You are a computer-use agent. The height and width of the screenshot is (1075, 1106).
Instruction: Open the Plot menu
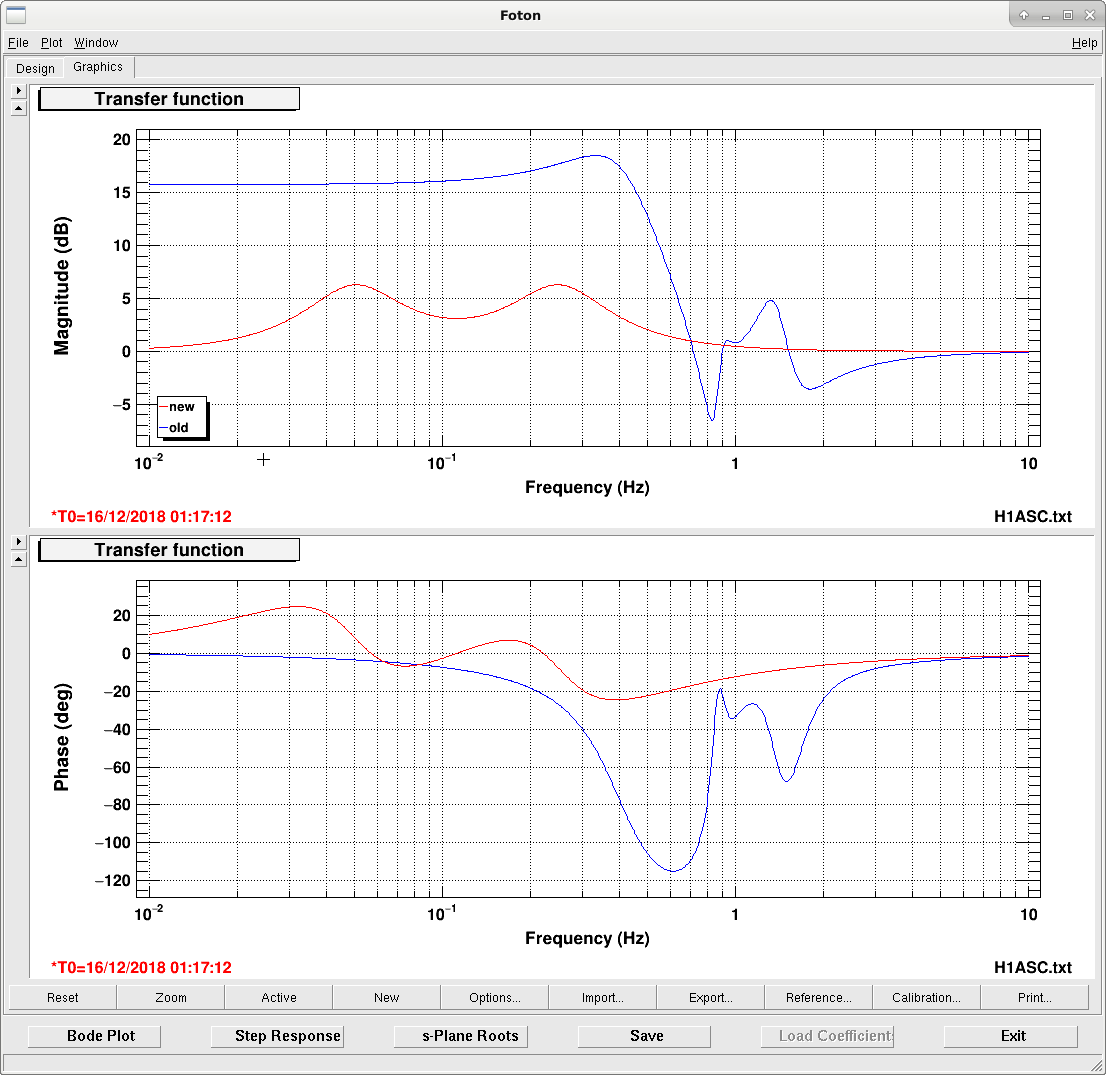(51, 43)
